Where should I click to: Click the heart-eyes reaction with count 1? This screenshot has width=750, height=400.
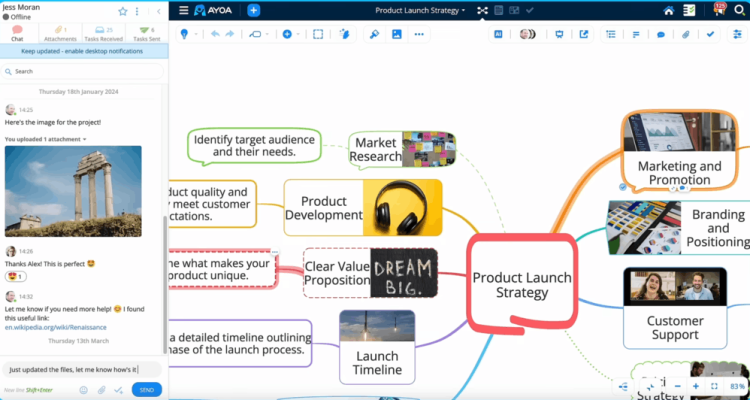16,277
